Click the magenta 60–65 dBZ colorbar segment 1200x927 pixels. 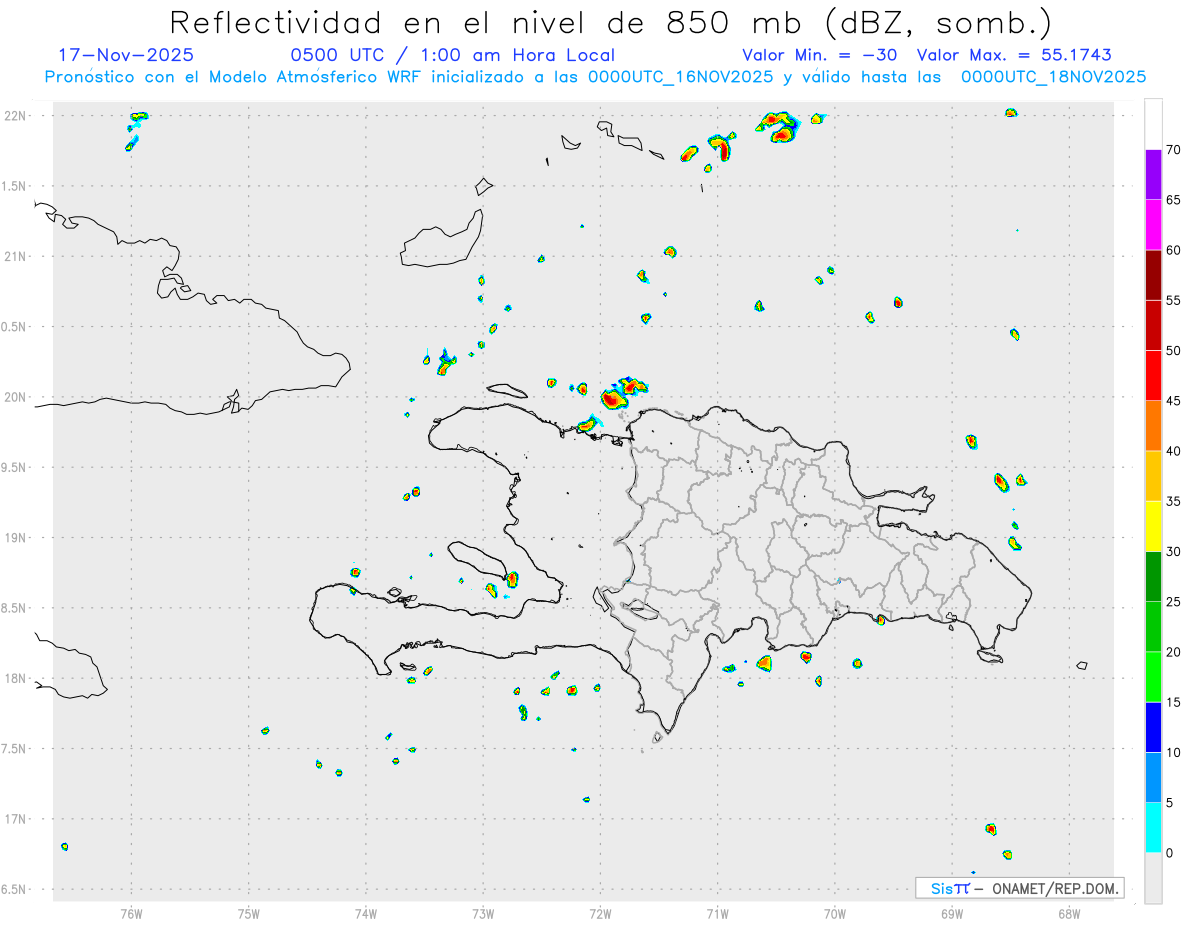(x=1153, y=224)
